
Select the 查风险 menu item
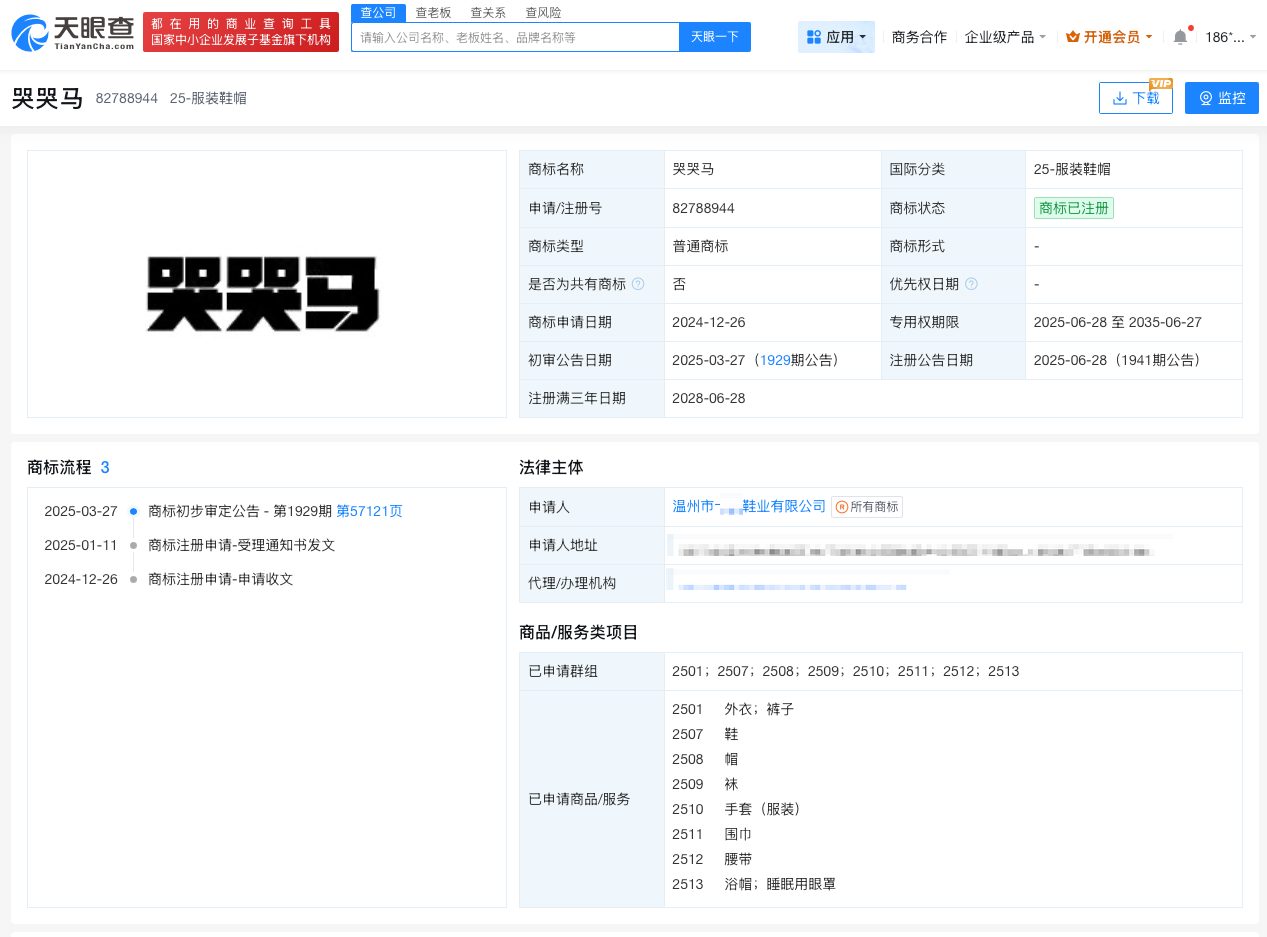[543, 12]
